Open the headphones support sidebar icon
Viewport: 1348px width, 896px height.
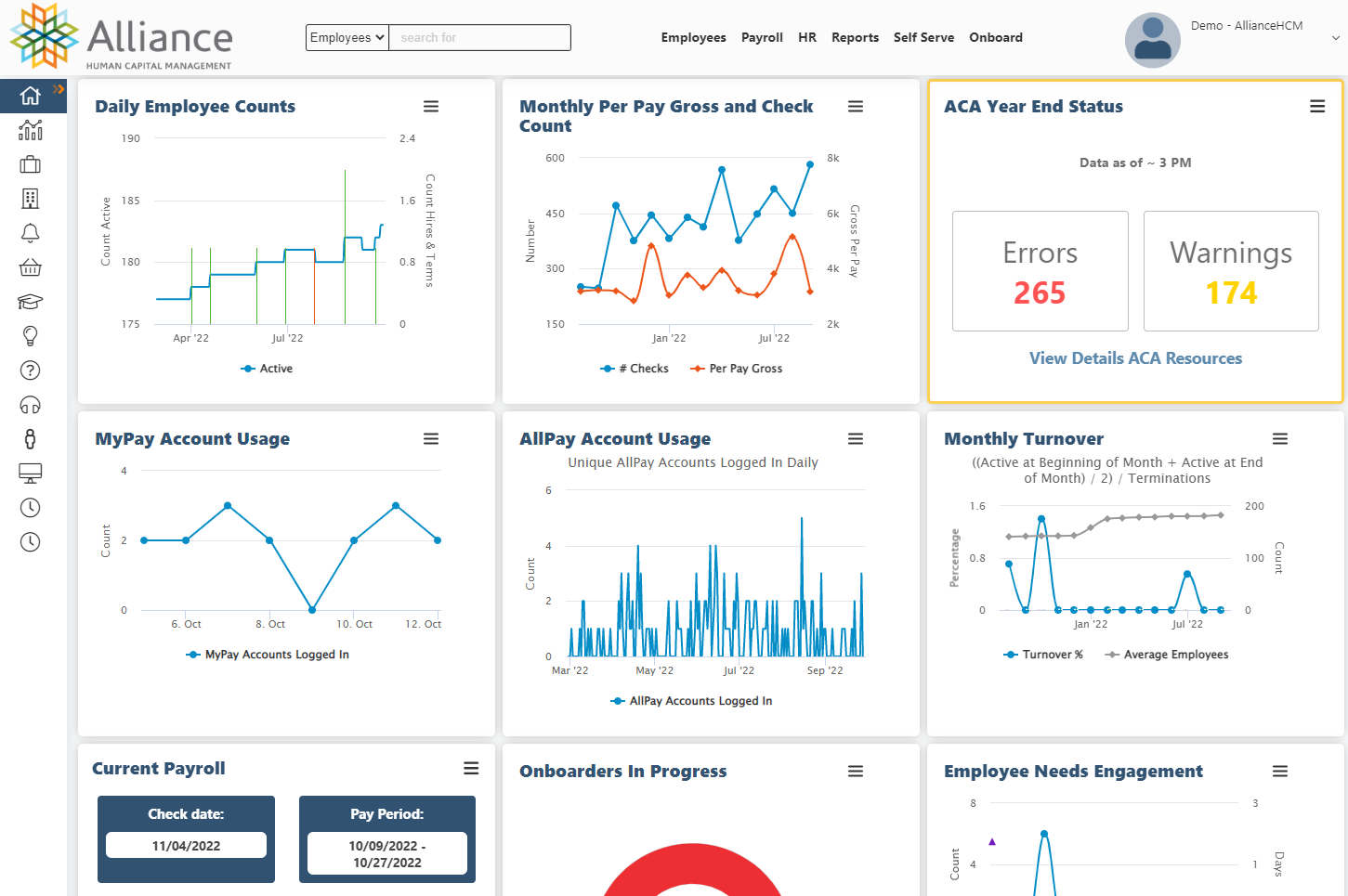pyautogui.click(x=30, y=405)
